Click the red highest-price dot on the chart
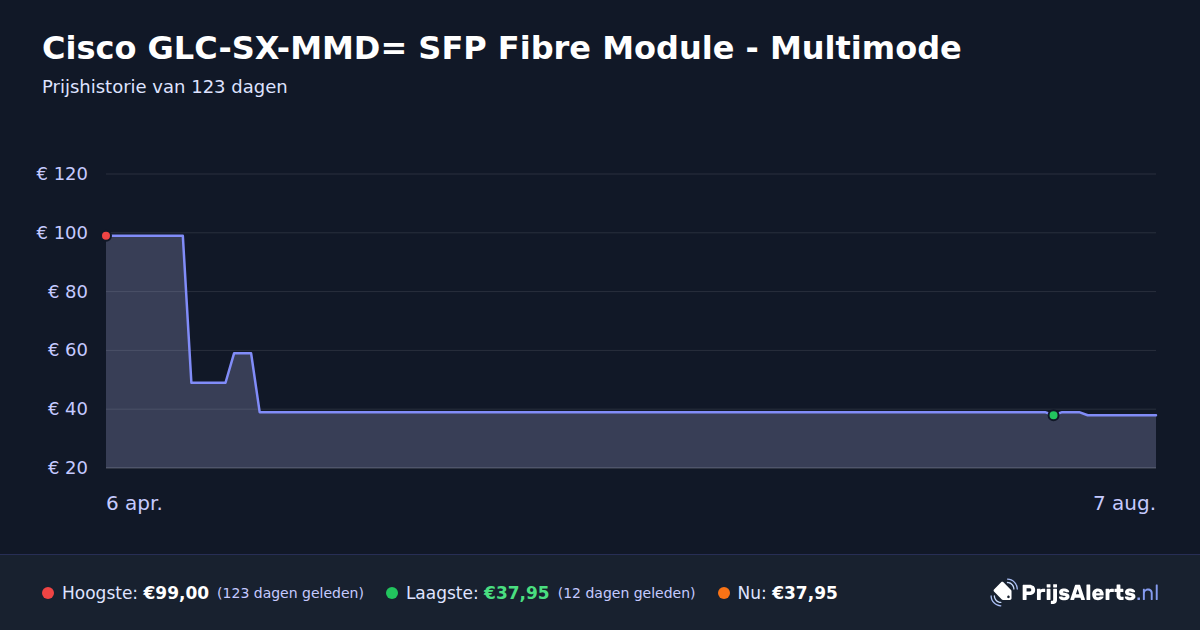The height and width of the screenshot is (630, 1200). point(106,236)
